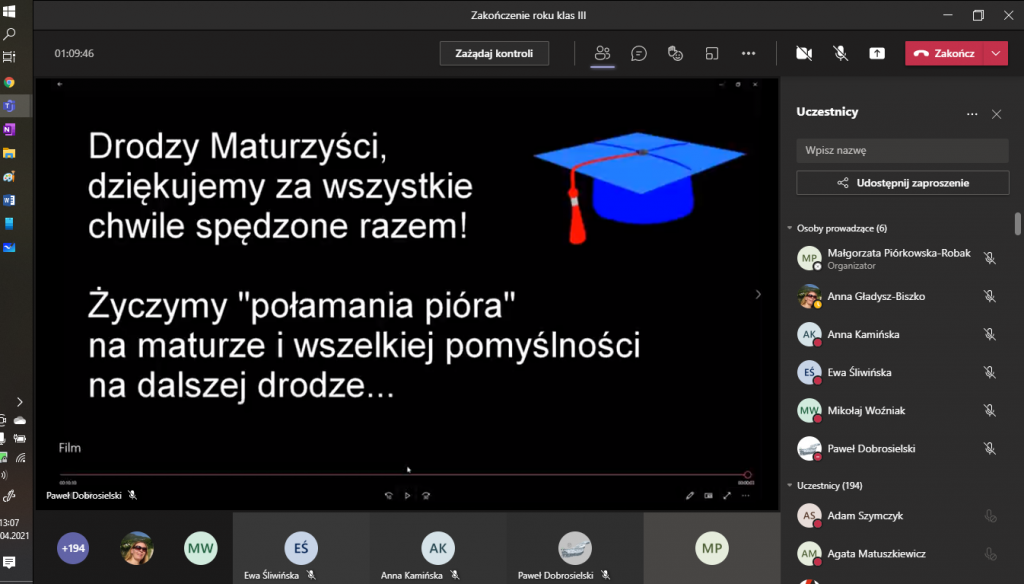Viewport: 1024px width, 584px height.
Task: Open the dropdown arrow beside Zakończ
Action: [995, 53]
